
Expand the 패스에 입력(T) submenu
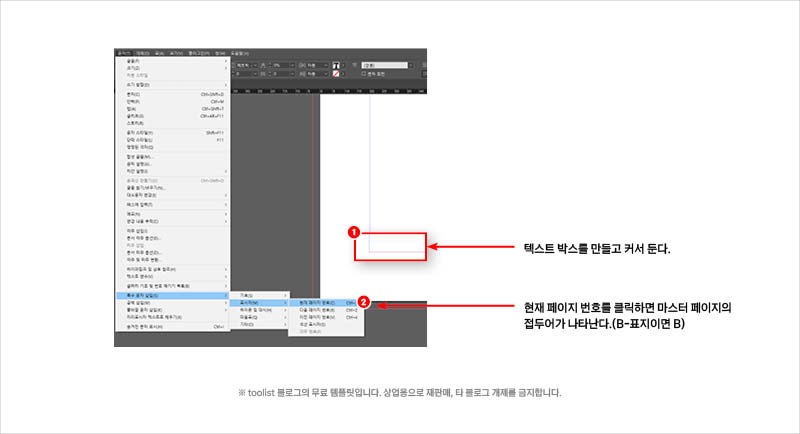click(172, 205)
